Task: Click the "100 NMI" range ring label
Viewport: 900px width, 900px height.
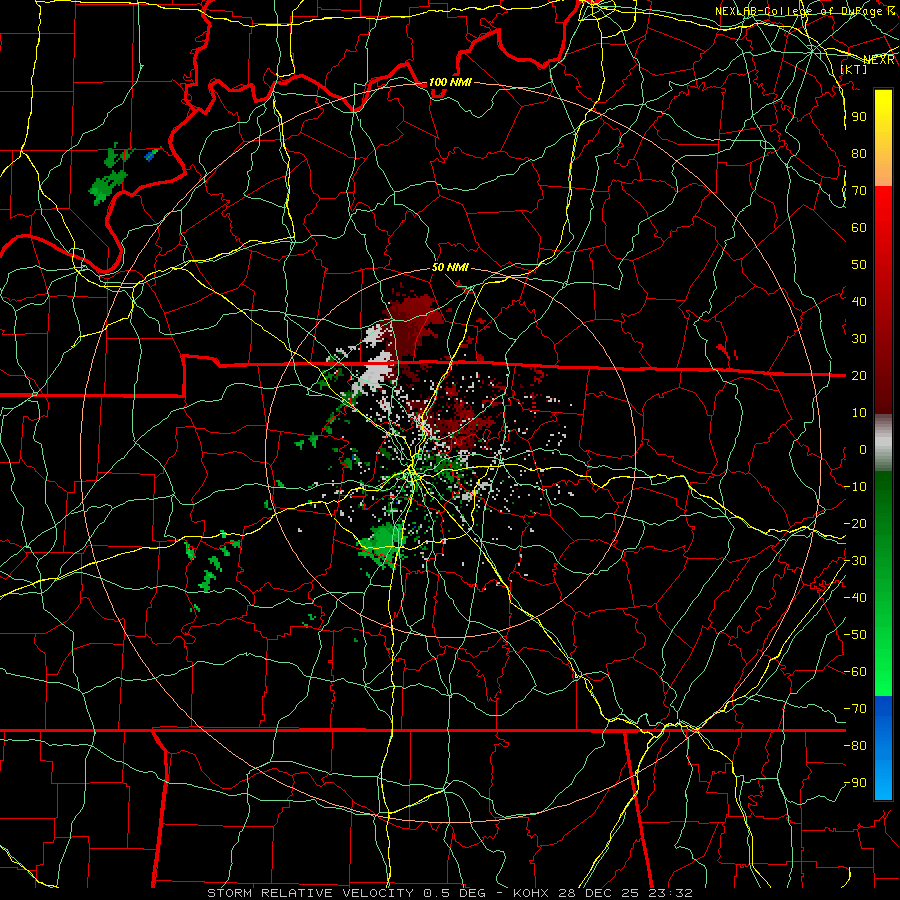Action: (450, 82)
